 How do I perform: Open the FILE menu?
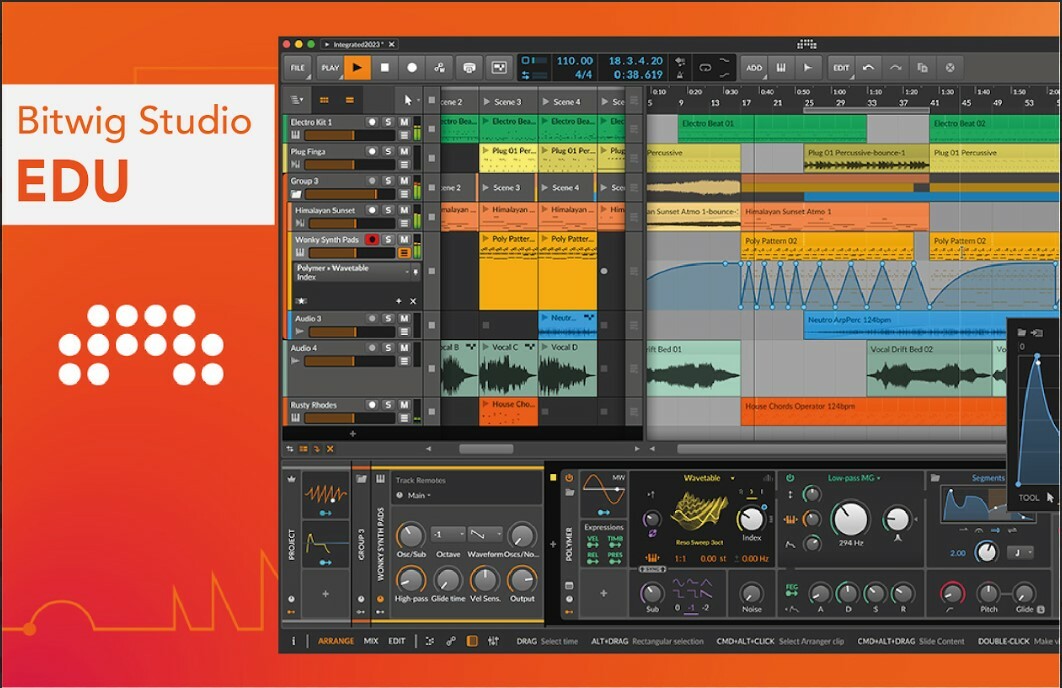297,68
